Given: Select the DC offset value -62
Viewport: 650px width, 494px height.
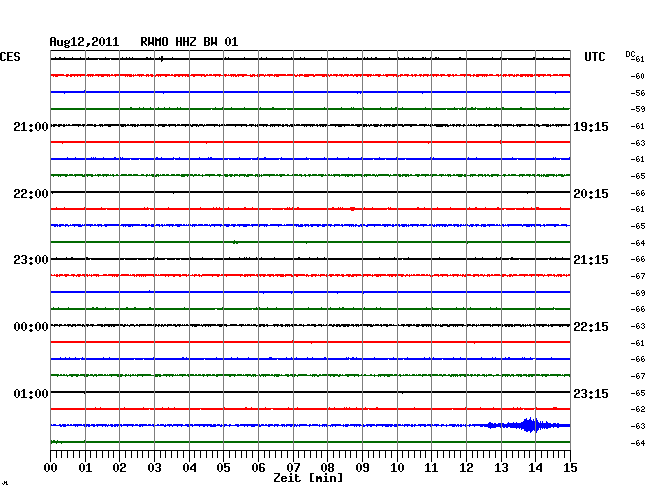Looking at the screenshot, I should tap(638, 409).
